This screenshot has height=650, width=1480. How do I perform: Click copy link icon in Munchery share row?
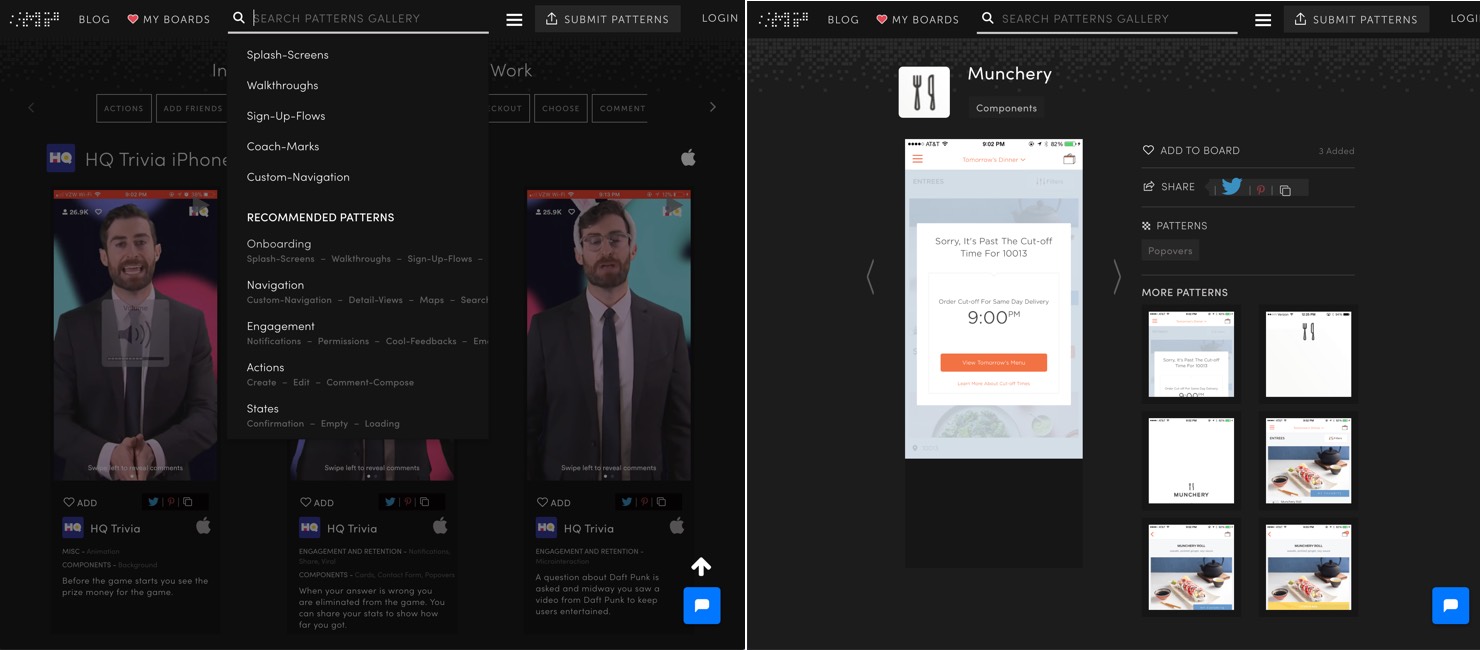click(x=1285, y=190)
